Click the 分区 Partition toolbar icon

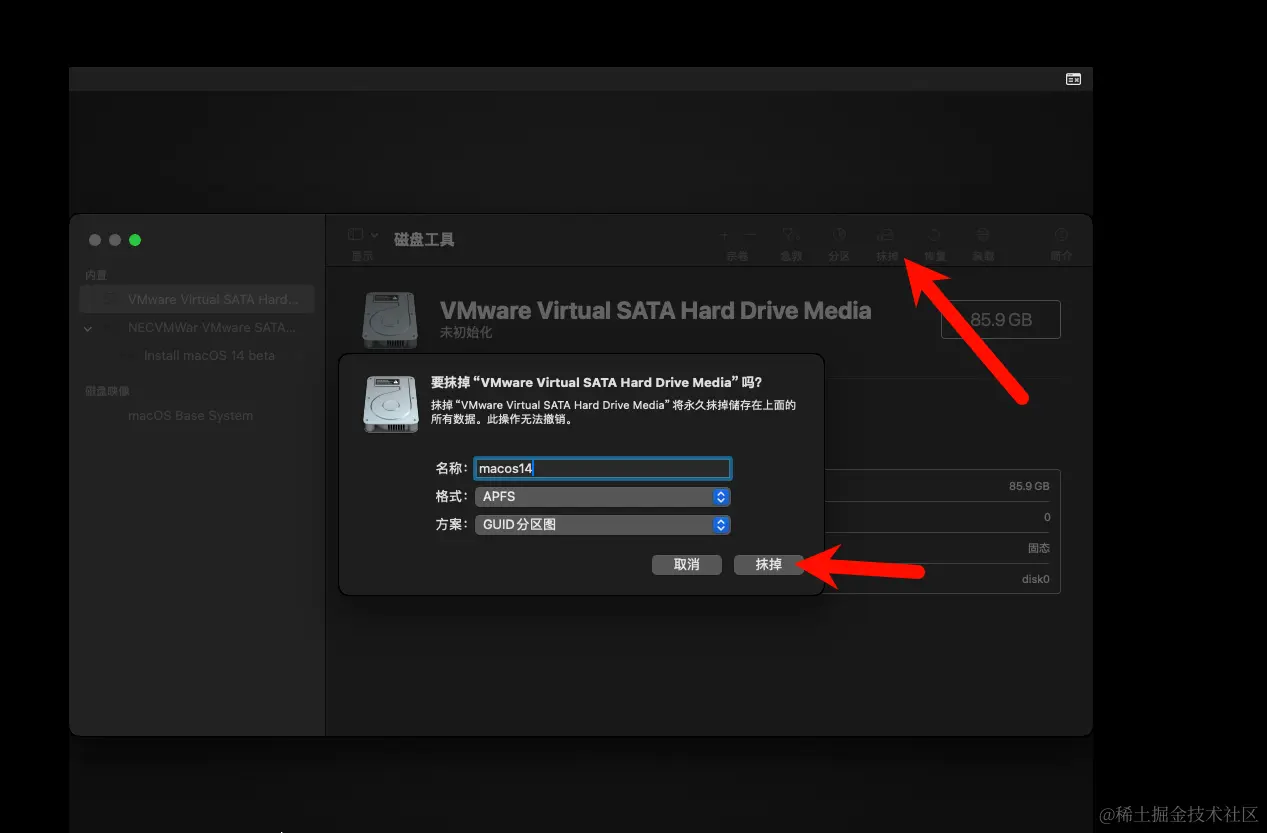point(839,235)
